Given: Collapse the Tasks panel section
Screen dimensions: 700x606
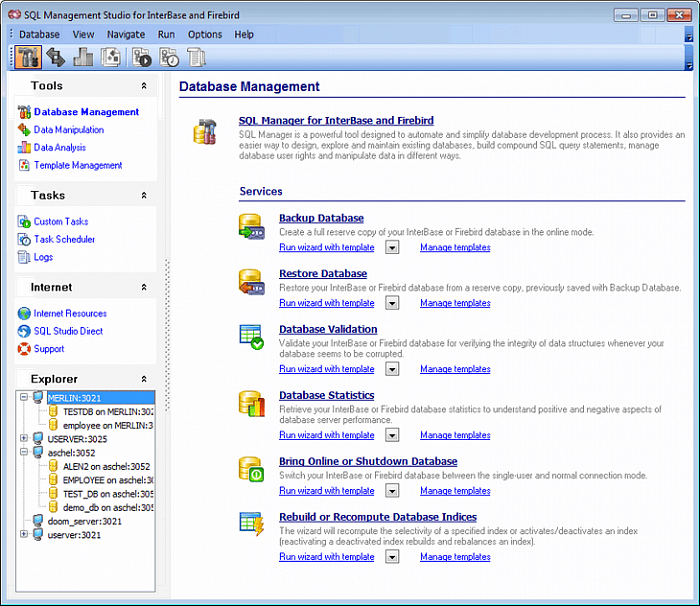Looking at the screenshot, I should [x=144, y=196].
